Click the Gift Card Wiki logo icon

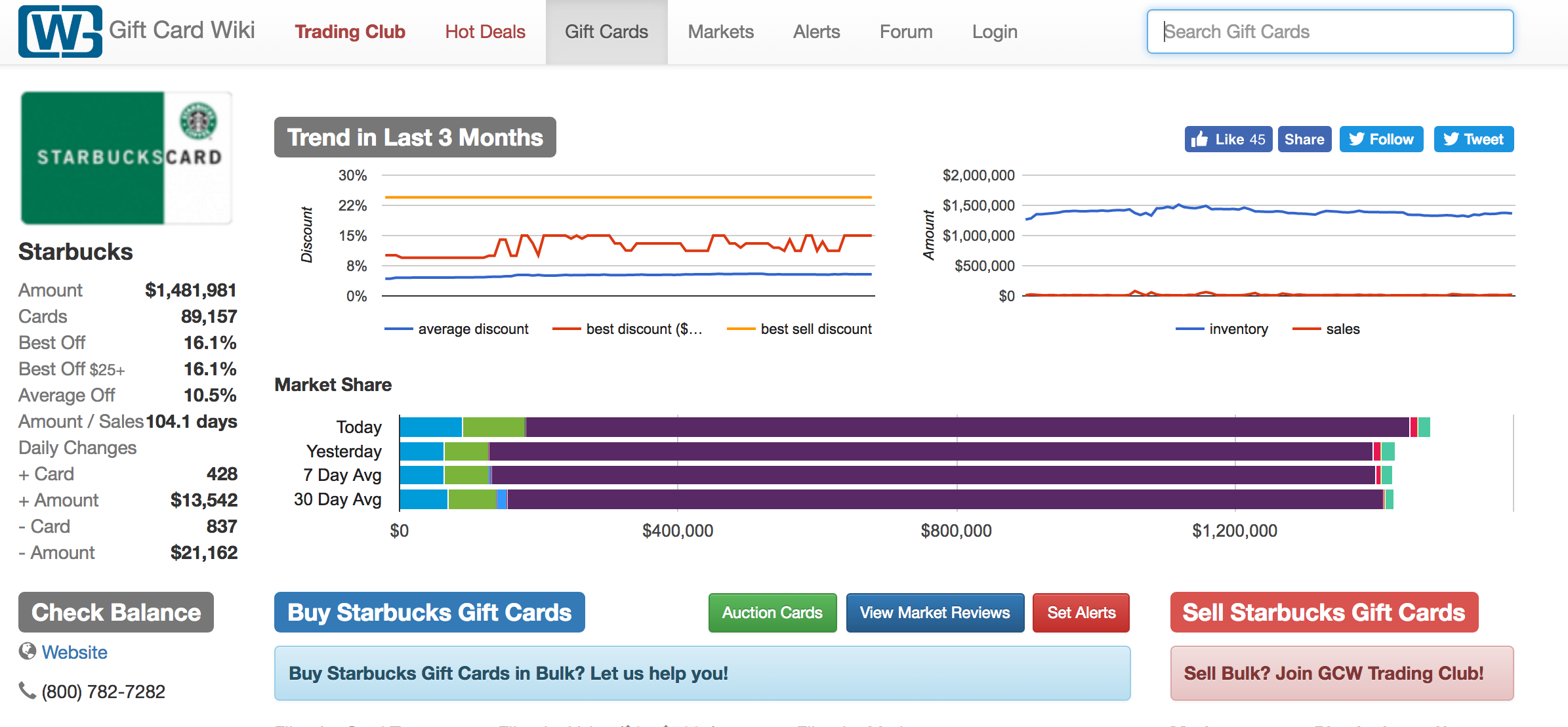click(60, 31)
